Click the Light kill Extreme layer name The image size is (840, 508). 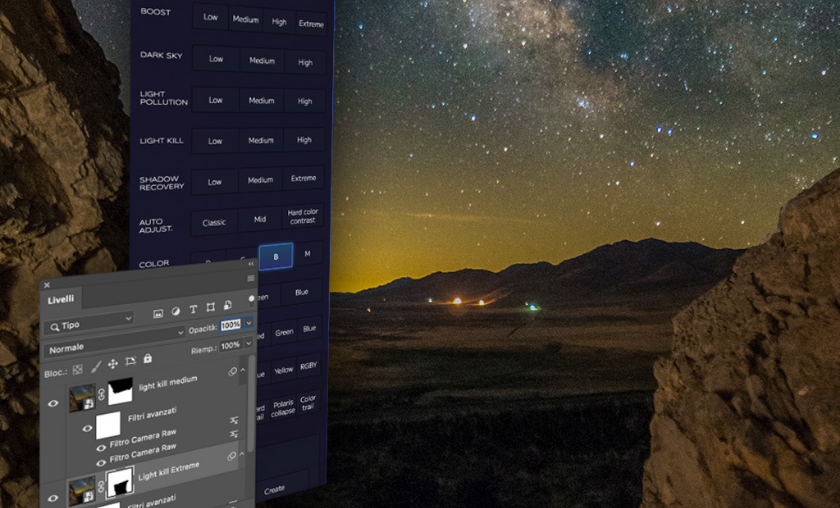[169, 471]
